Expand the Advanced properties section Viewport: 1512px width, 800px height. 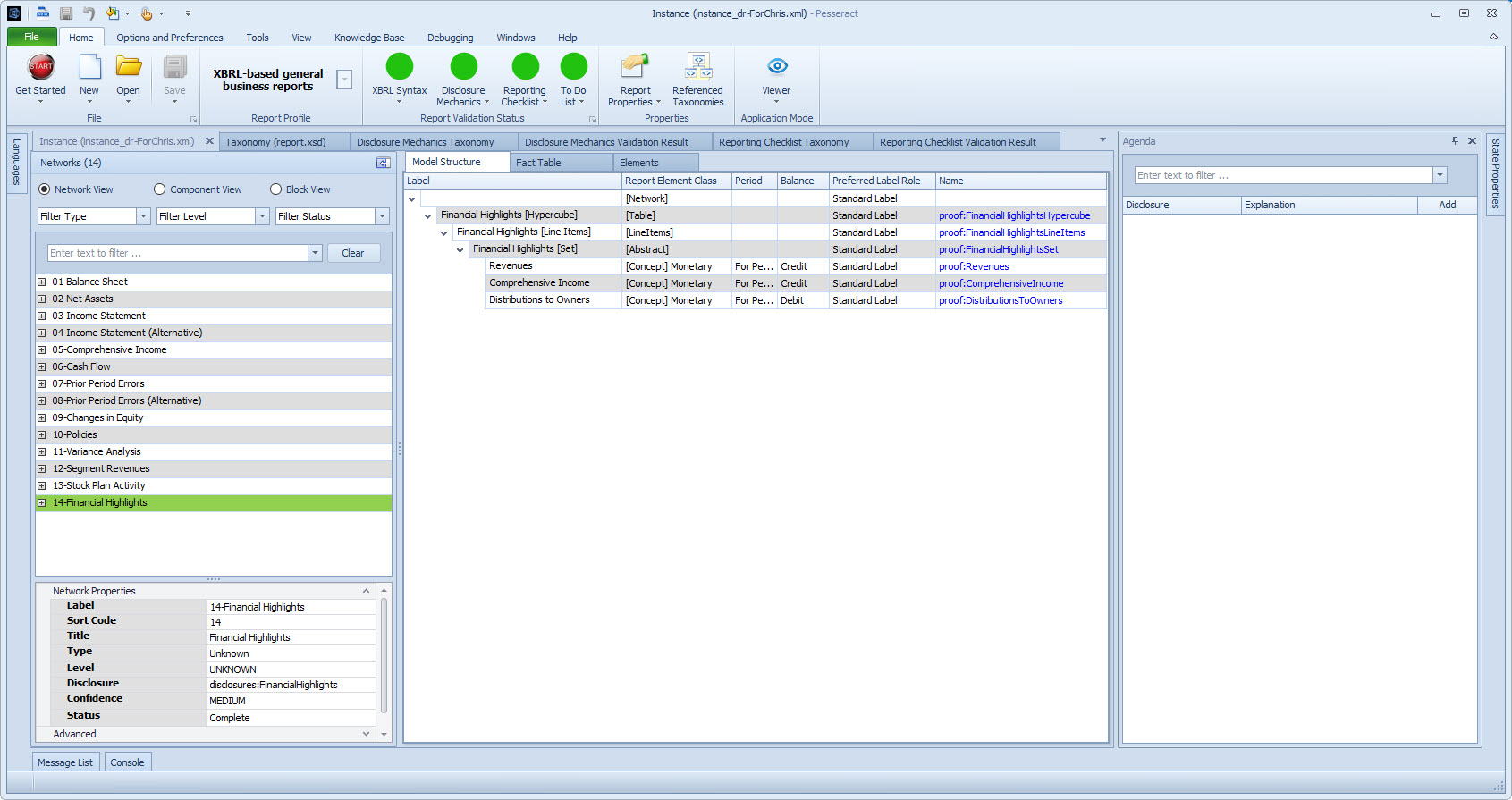[366, 734]
